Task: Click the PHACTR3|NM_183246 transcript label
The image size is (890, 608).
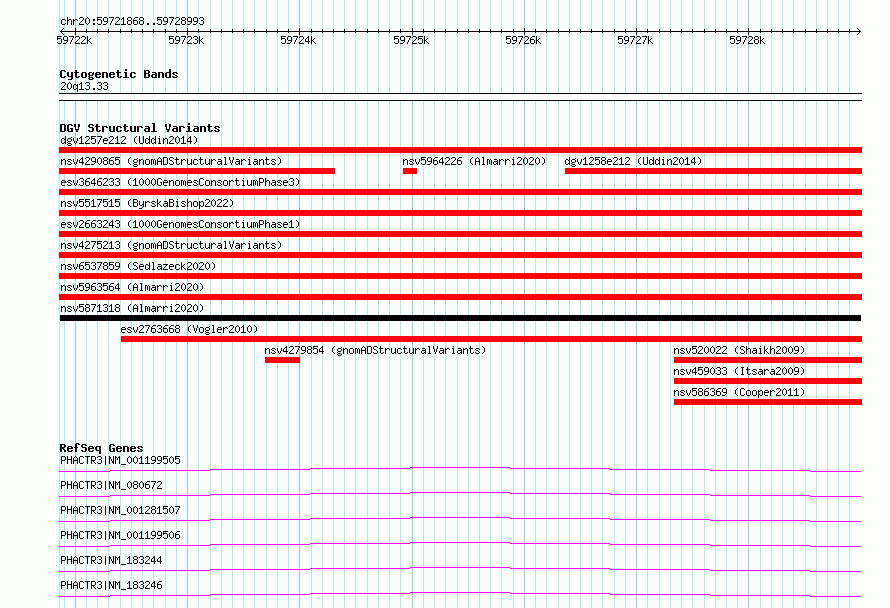Action: pos(111,585)
